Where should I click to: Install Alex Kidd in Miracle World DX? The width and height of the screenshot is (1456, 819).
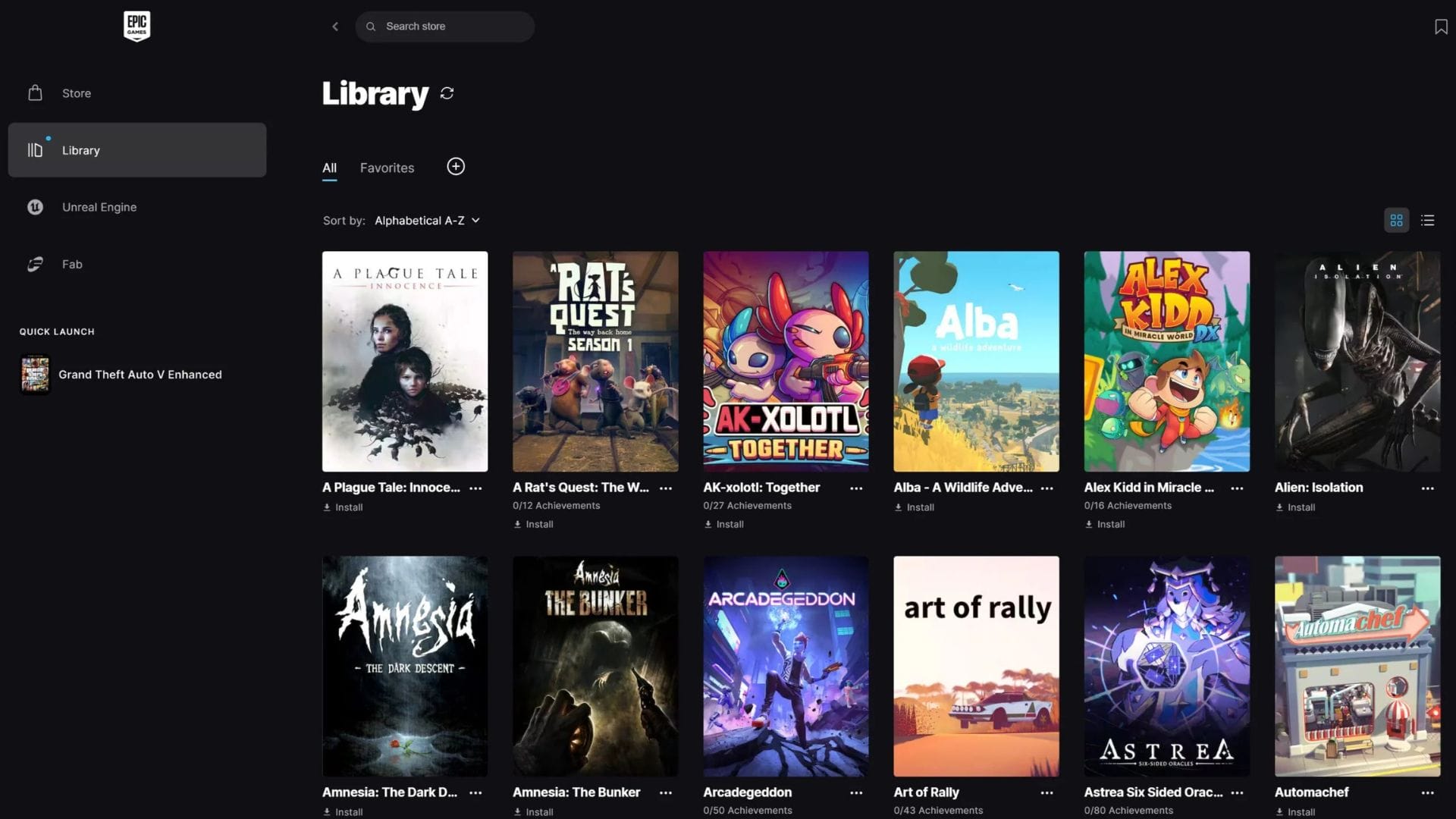coord(1104,524)
